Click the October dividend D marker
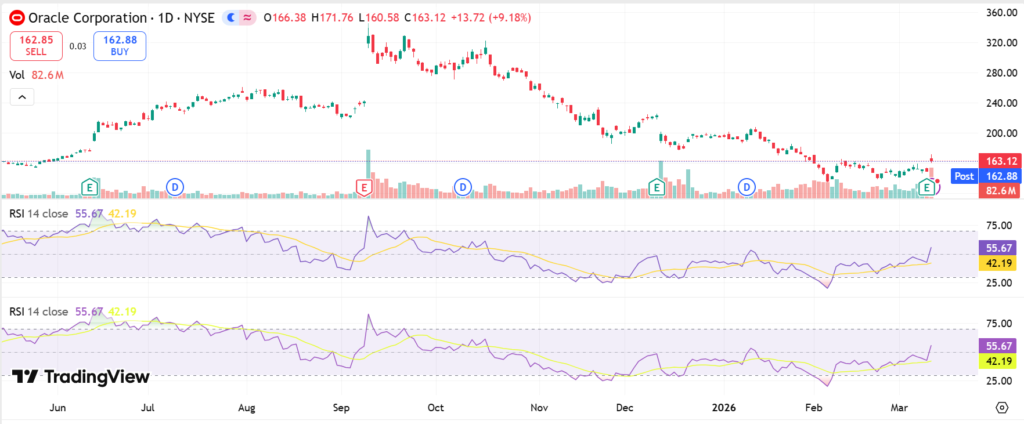 click(463, 187)
